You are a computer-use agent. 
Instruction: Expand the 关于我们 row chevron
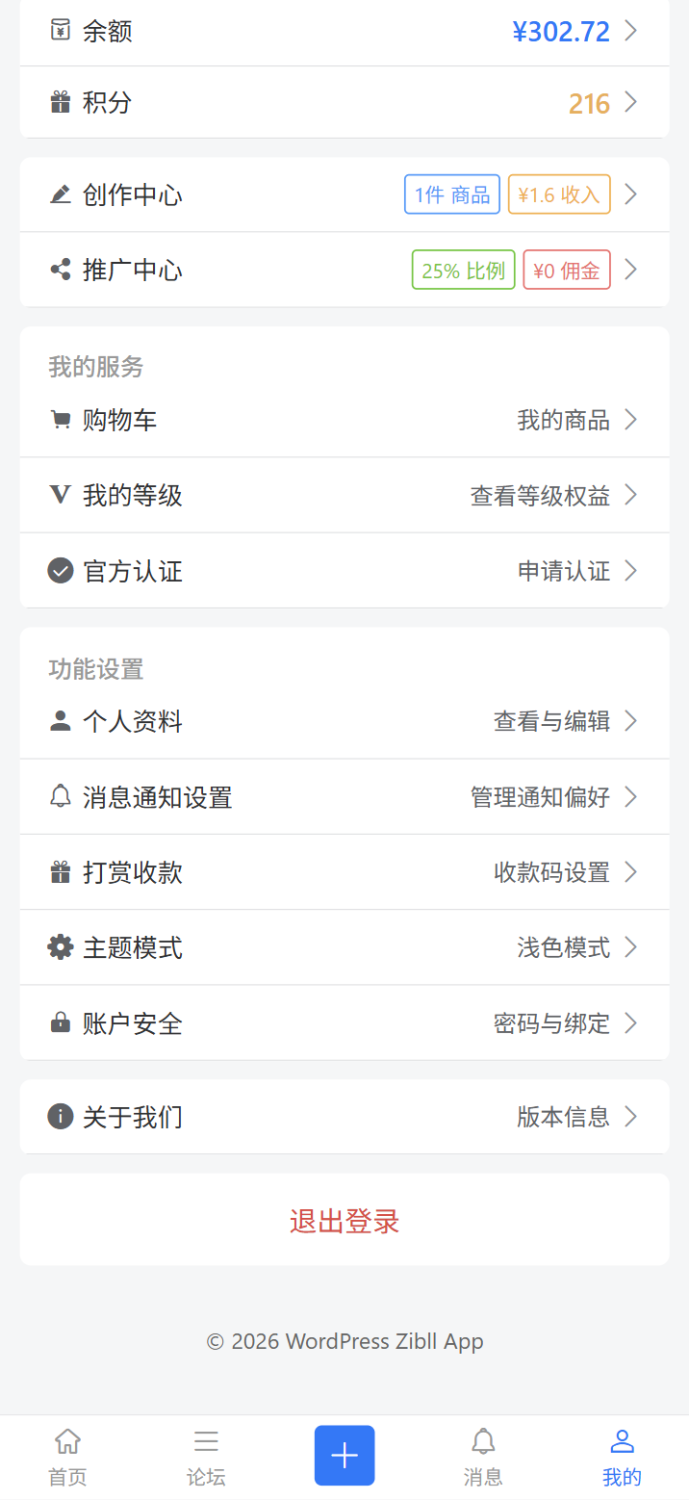pyautogui.click(x=631, y=1116)
